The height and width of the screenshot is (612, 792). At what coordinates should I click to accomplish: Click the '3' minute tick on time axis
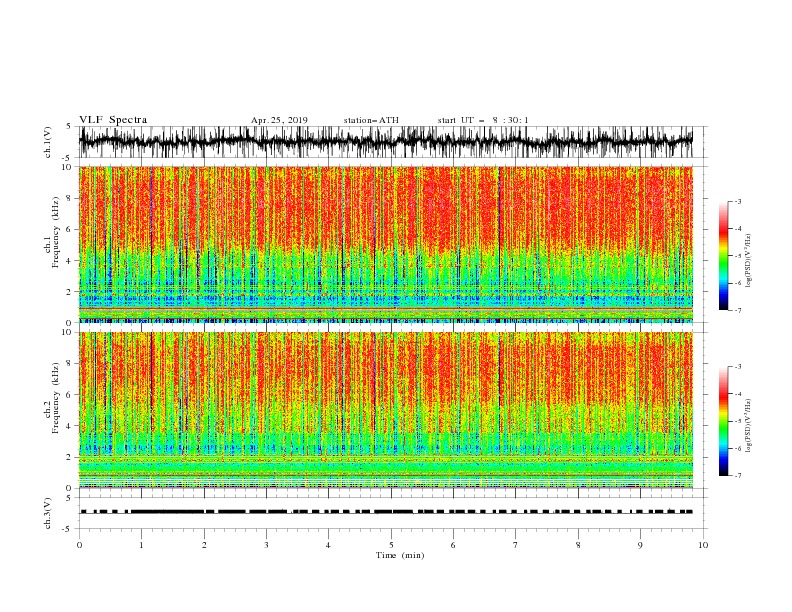[266, 545]
